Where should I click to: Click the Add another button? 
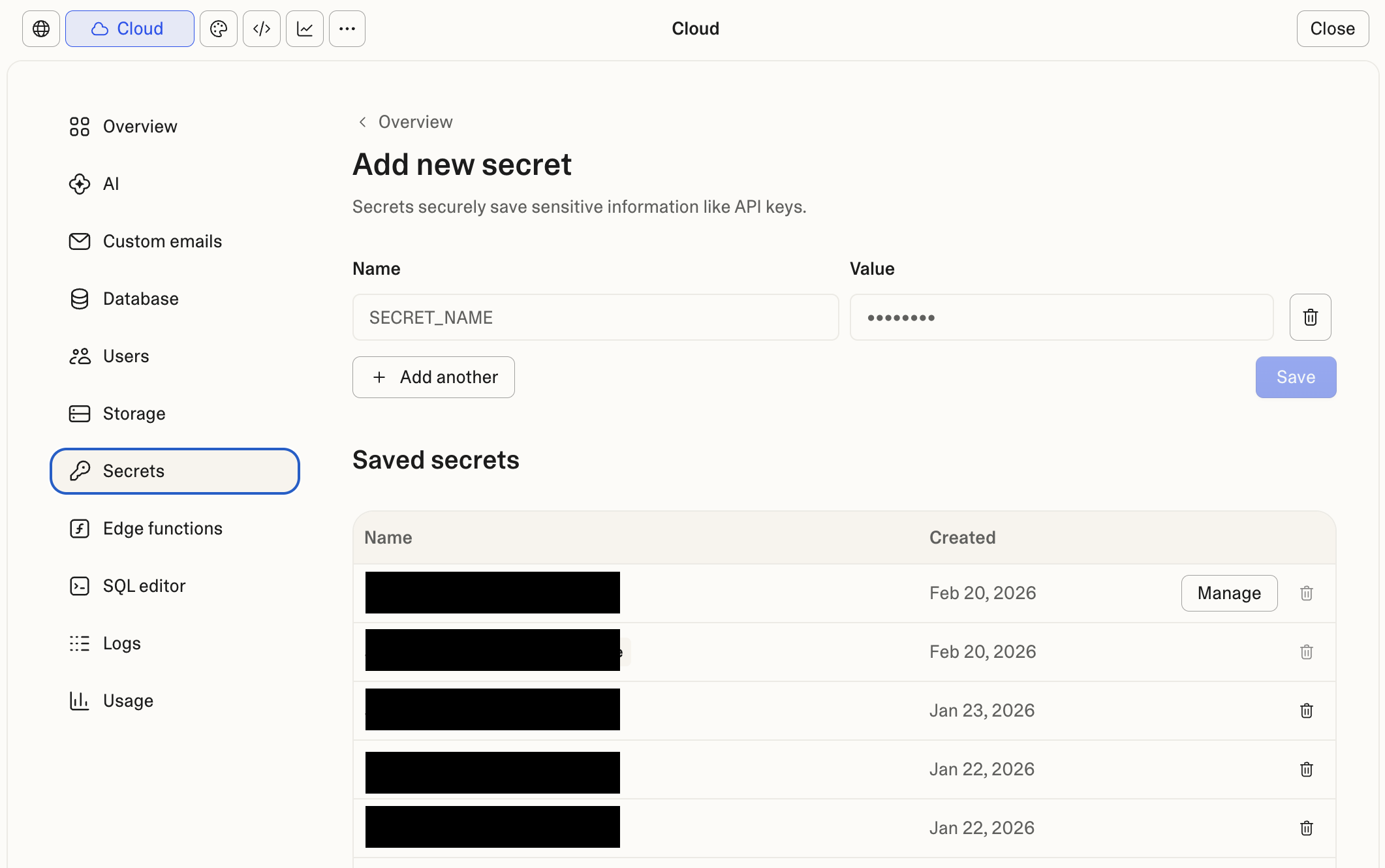point(433,377)
